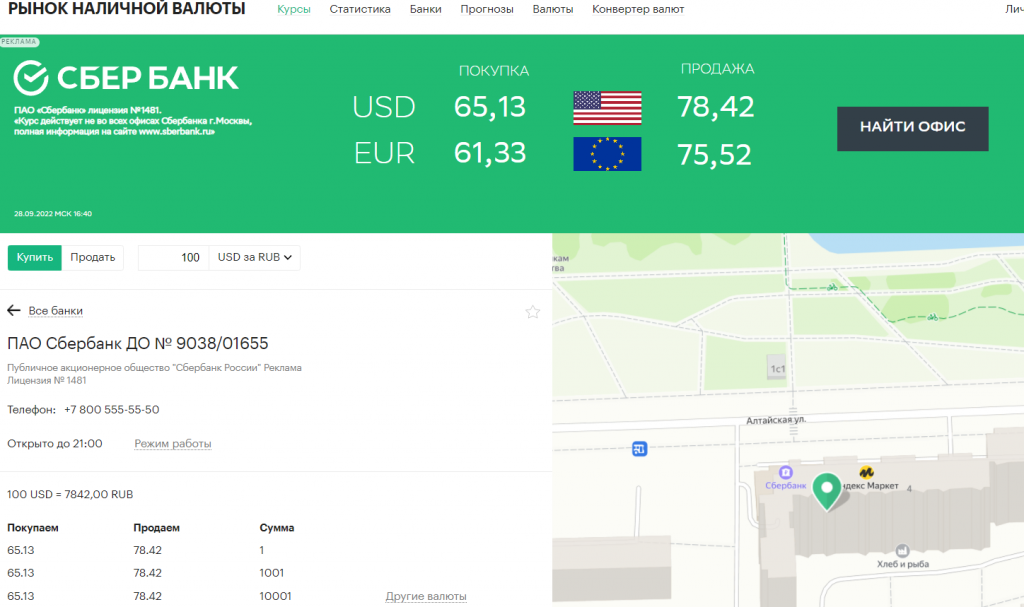Click the USD sell rate 78,42 in the banner
Screen dimensions: 1024x607
coord(716,107)
